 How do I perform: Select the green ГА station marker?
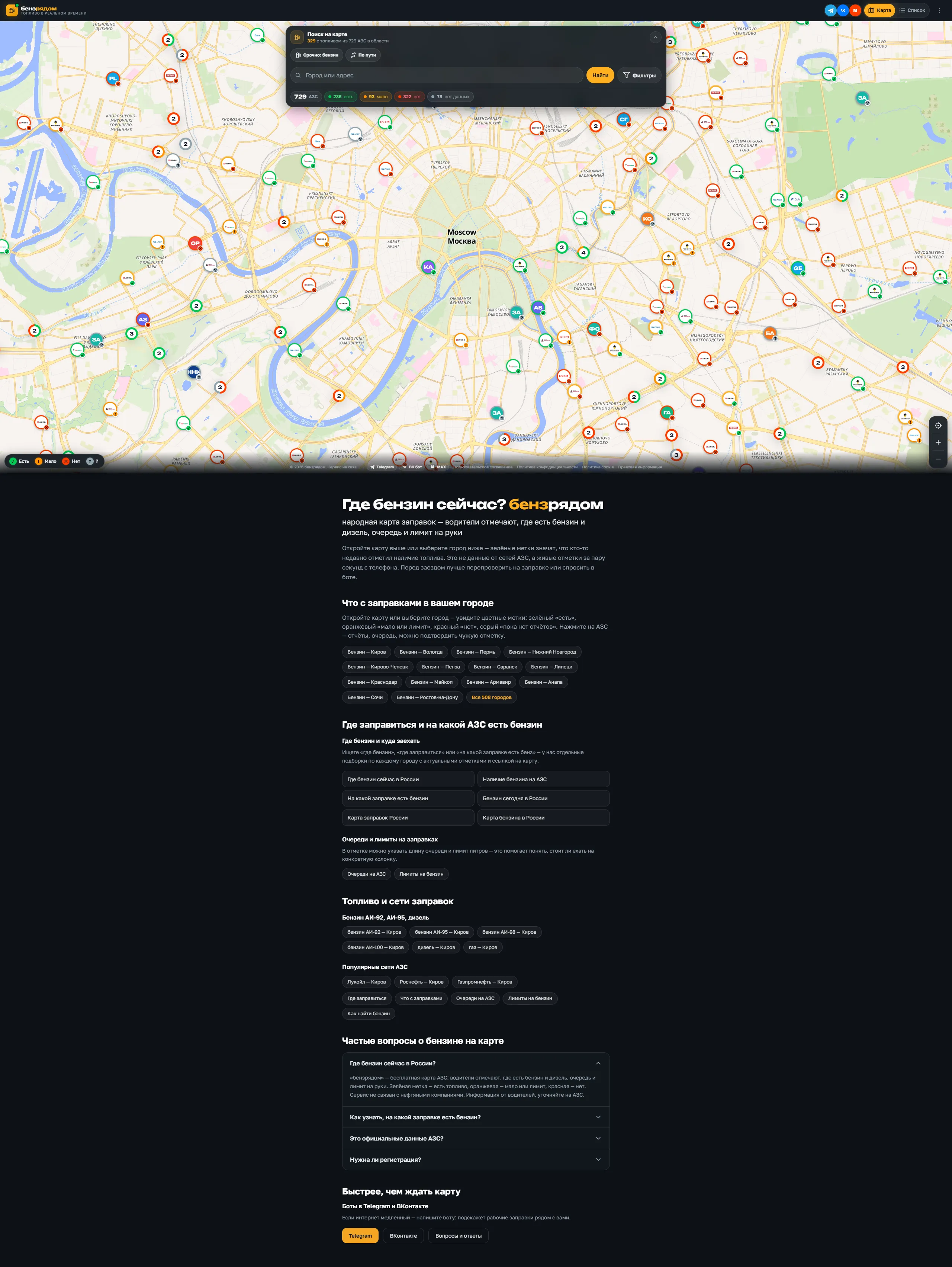(667, 413)
